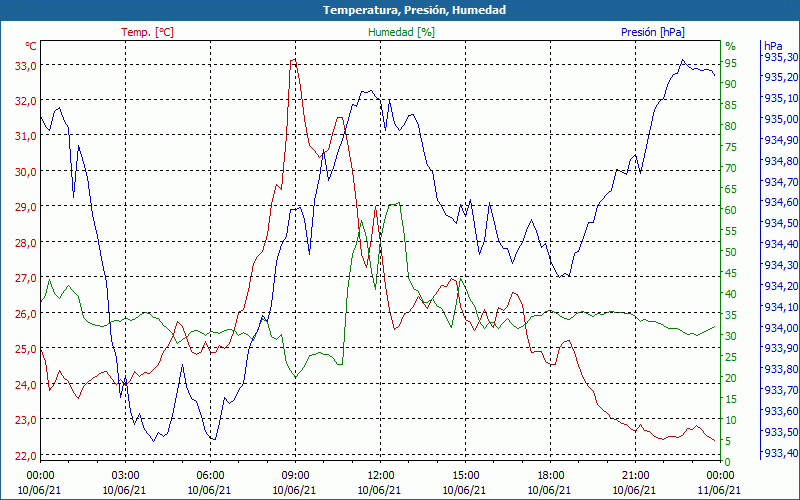The width and height of the screenshot is (800, 500).
Task: Click the chart title Temperatura, Presión, Humedad
Action: 414,10
